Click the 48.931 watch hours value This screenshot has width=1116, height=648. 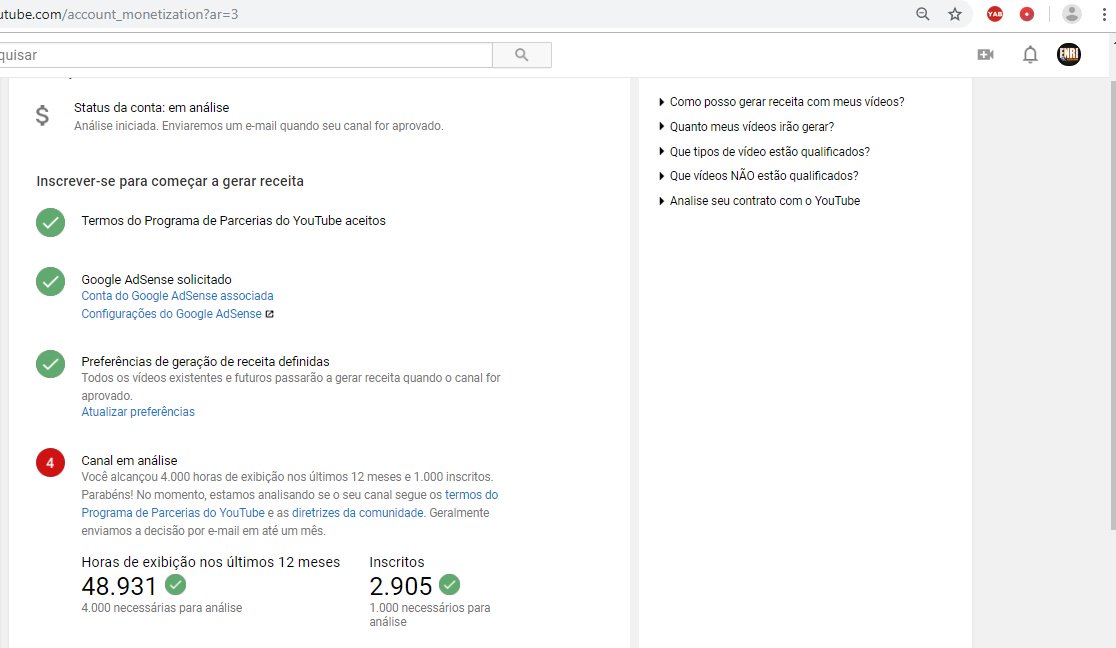coord(119,586)
